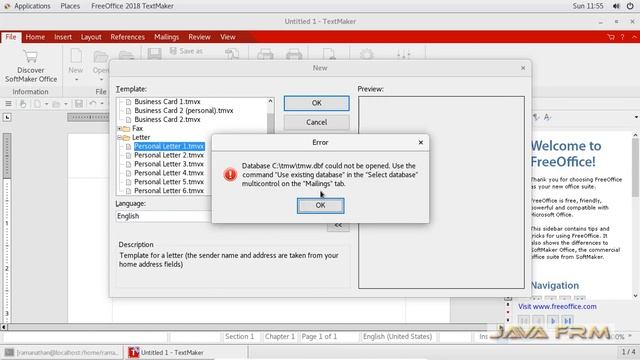Switch to the View tab
Image resolution: width=640 pixels, height=360 pixels.
point(227,37)
